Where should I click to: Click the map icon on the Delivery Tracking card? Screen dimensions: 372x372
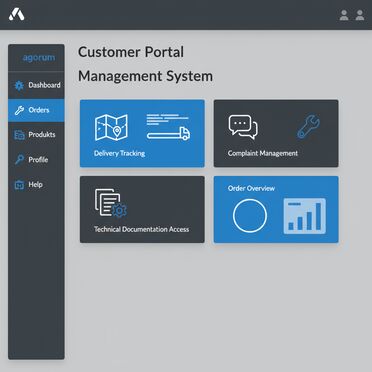click(x=111, y=128)
